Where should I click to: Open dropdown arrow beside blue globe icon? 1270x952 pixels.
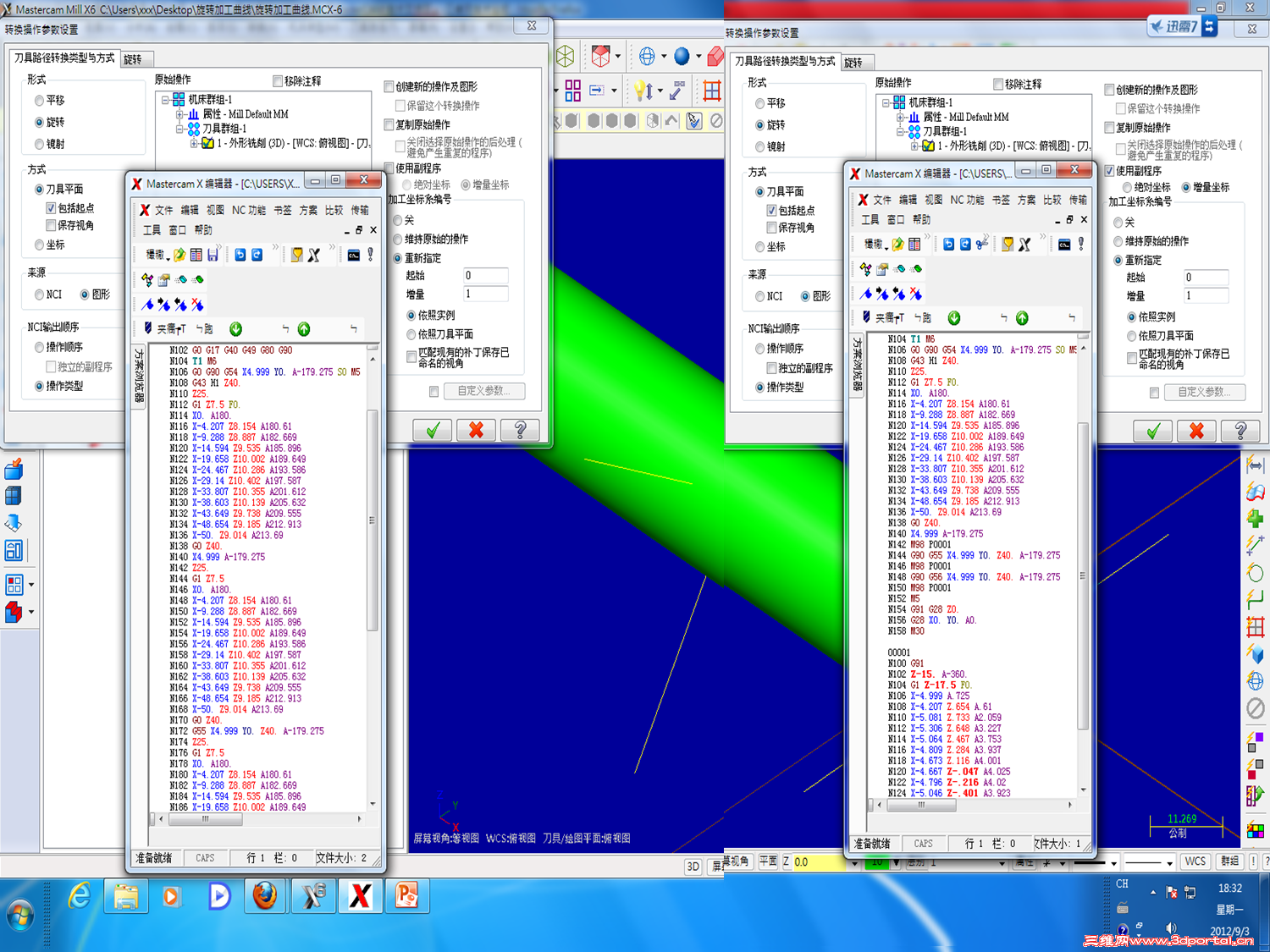tap(663, 57)
